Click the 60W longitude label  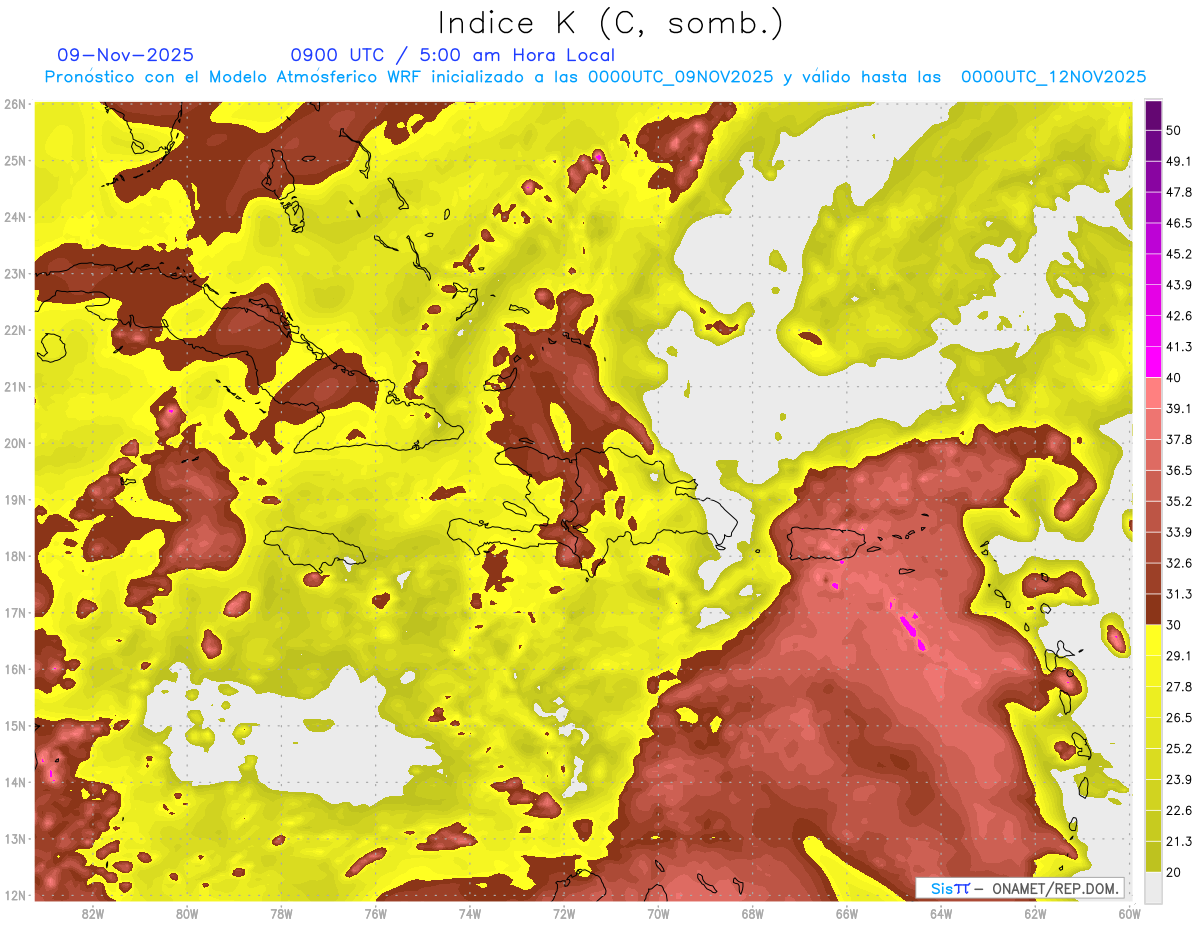coord(1129,913)
